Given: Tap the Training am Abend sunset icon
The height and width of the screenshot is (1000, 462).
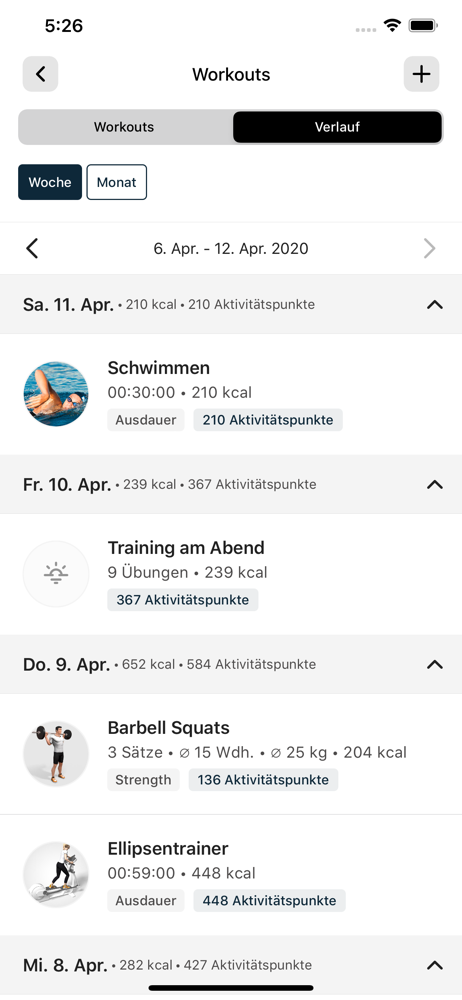Looking at the screenshot, I should [x=56, y=574].
